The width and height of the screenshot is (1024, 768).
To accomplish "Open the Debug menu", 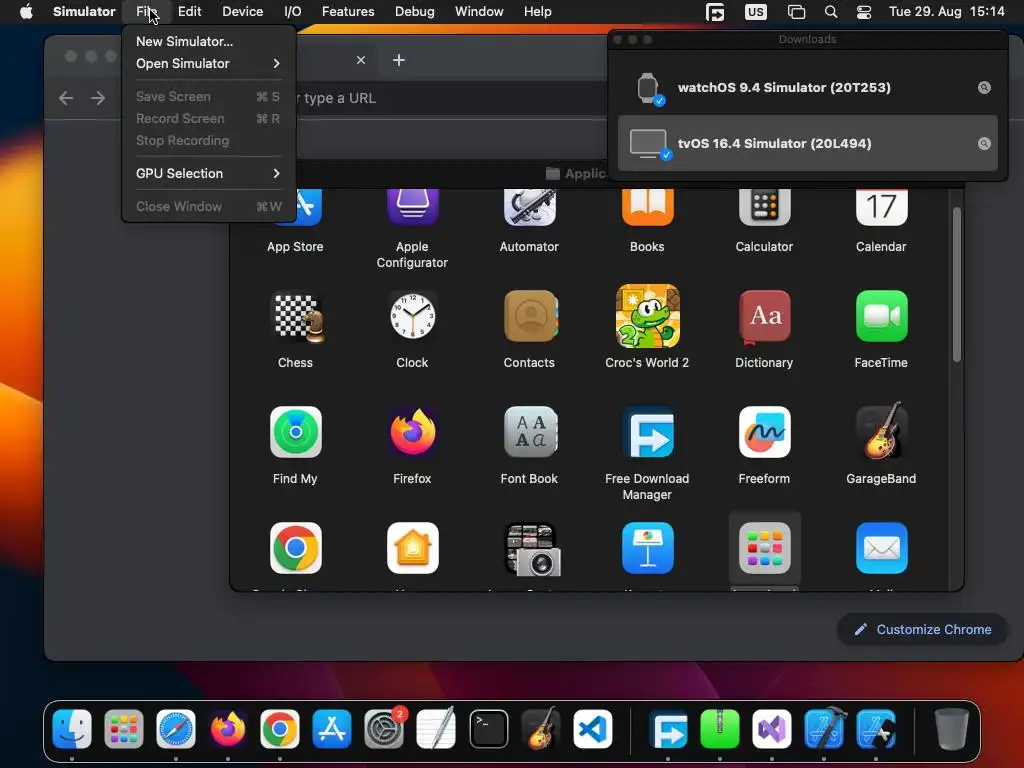I will click(x=415, y=12).
